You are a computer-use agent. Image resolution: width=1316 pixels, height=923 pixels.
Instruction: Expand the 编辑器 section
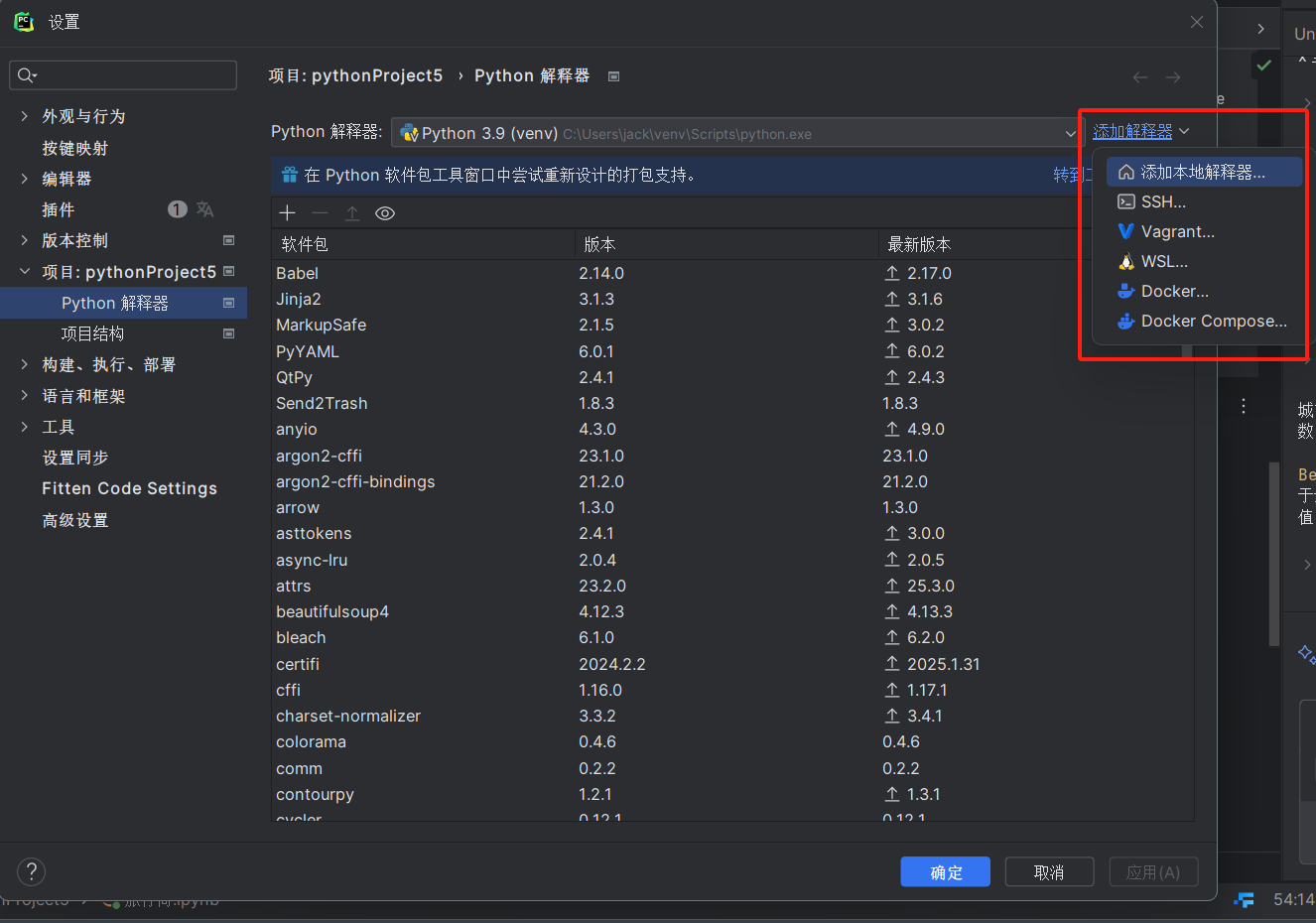(x=24, y=179)
